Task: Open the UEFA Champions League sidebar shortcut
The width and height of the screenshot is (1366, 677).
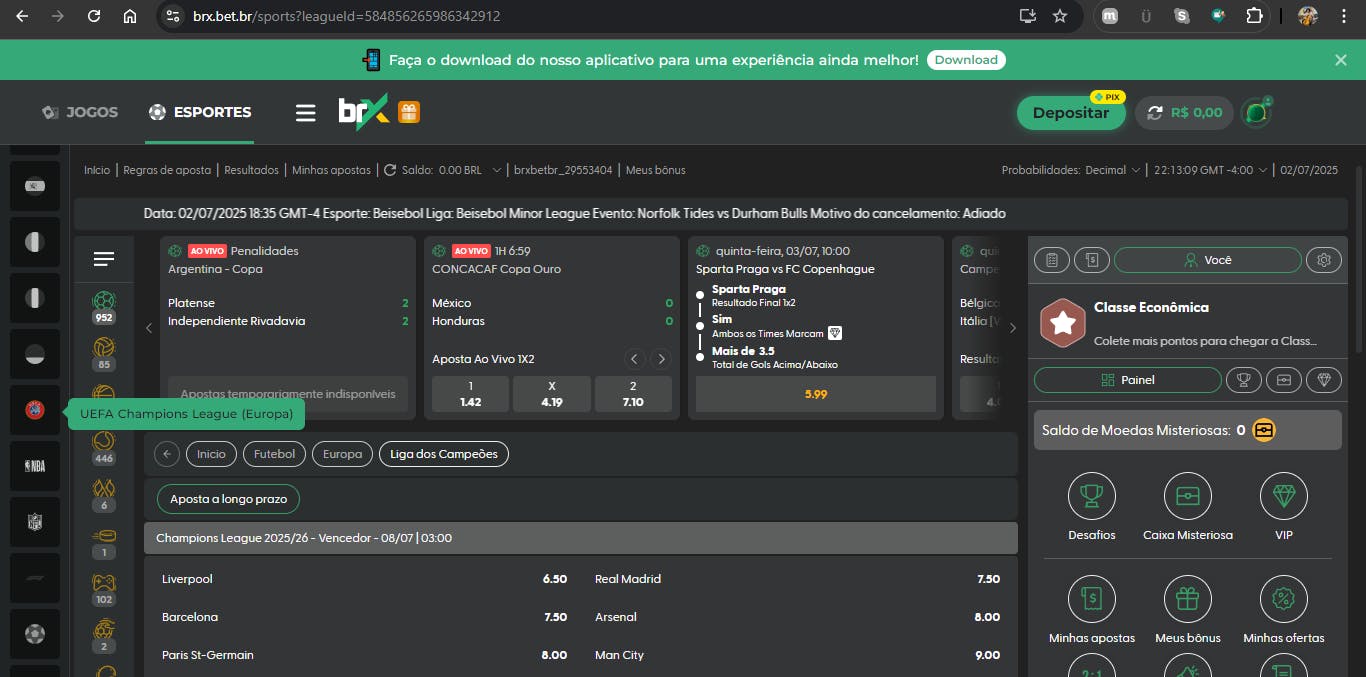Action: [35, 410]
